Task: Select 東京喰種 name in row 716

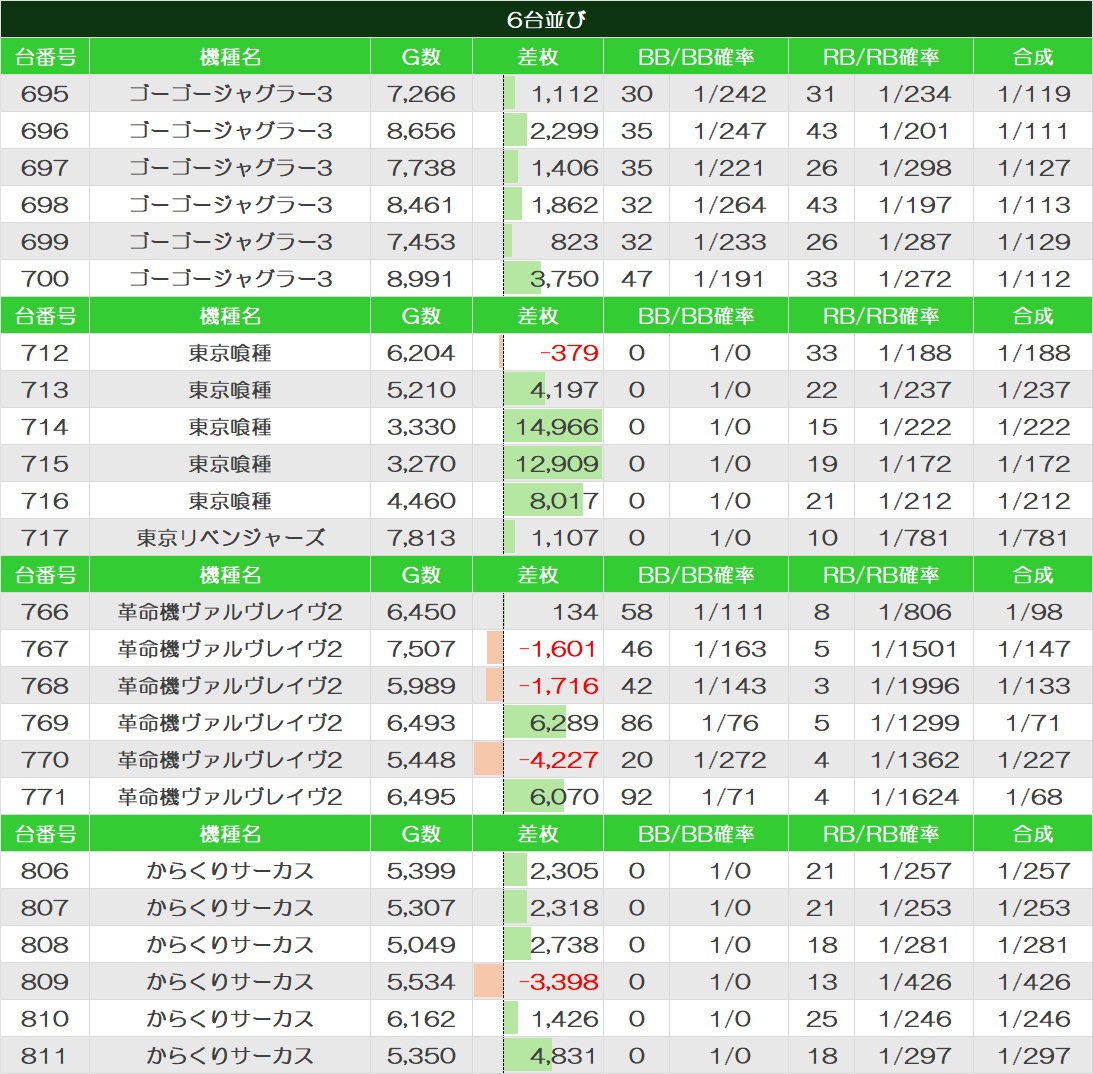Action: pos(230,500)
